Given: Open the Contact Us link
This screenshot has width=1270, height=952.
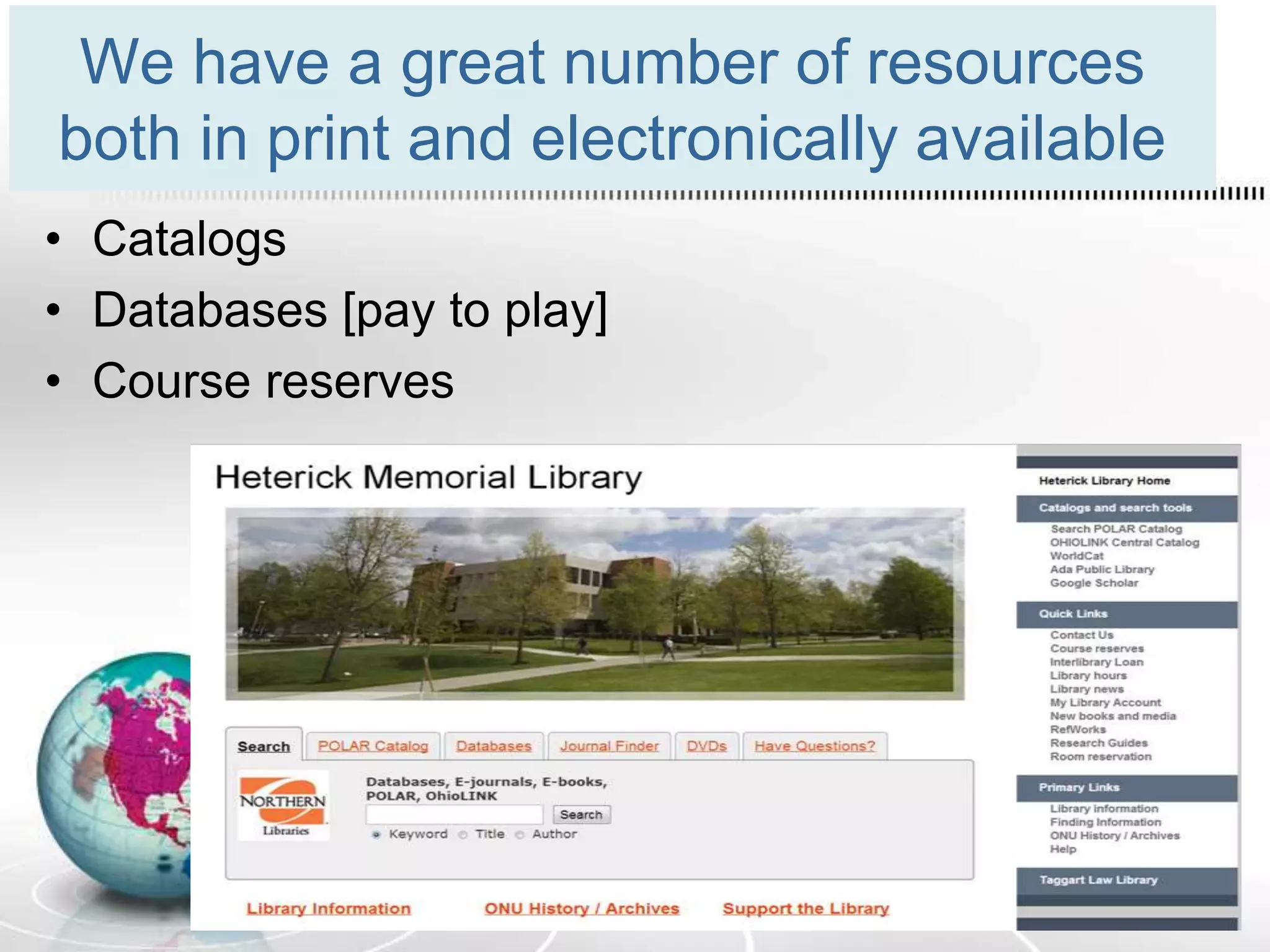Looking at the screenshot, I should click(x=1081, y=635).
